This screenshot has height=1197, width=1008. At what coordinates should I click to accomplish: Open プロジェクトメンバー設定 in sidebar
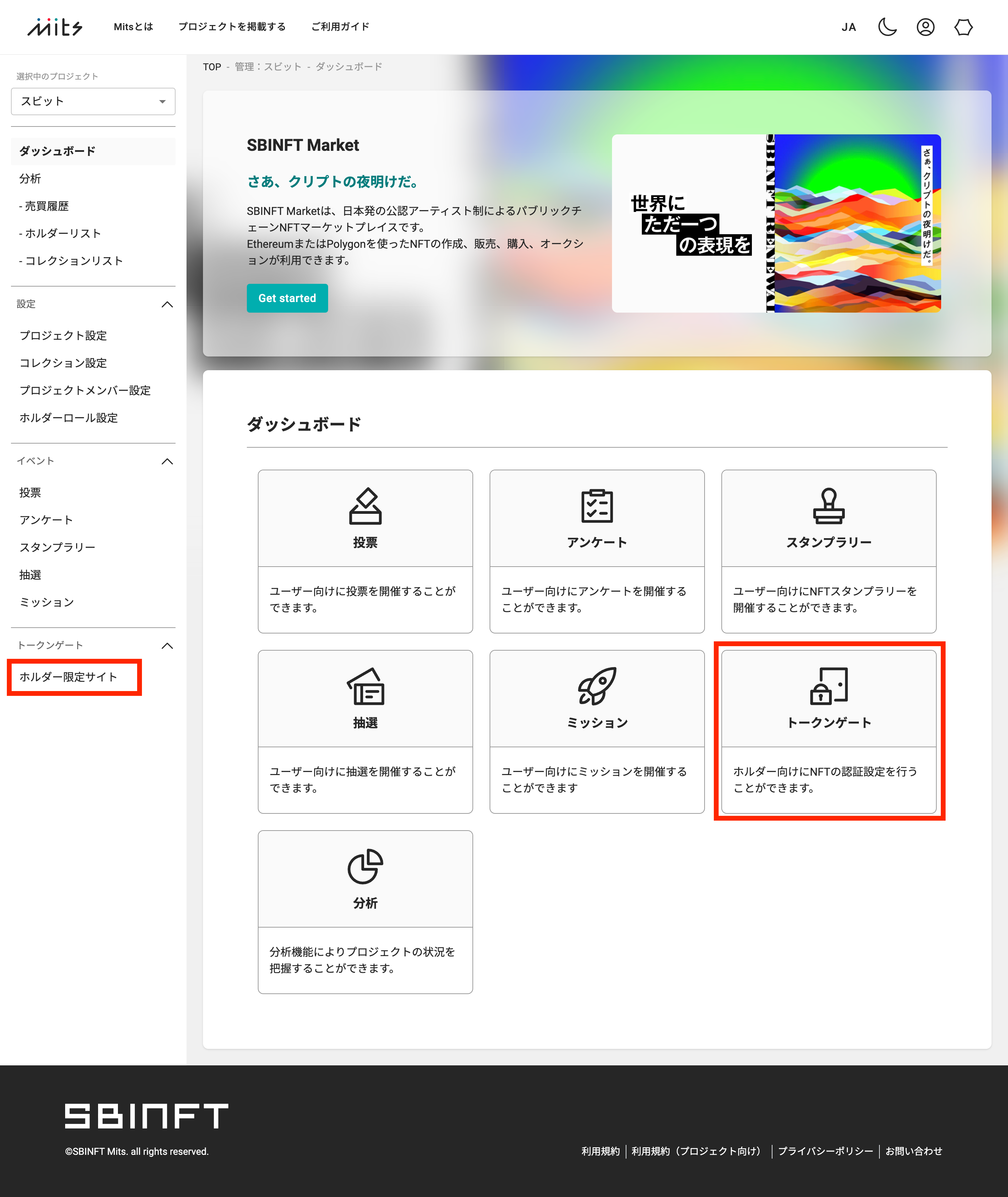[x=85, y=391]
